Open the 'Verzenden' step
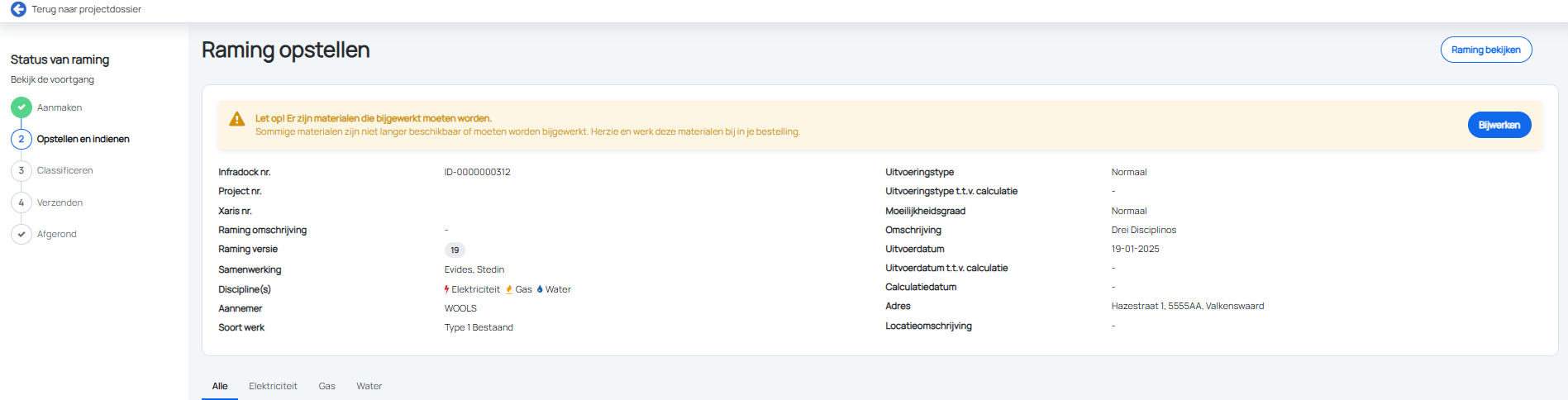The image size is (1568, 400). [60, 202]
